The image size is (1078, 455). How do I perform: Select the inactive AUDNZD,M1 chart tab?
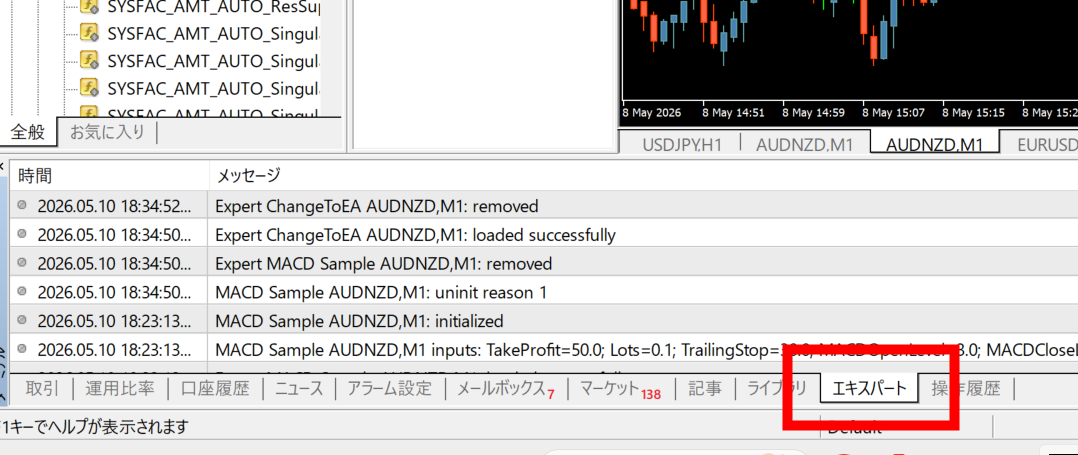click(804, 145)
